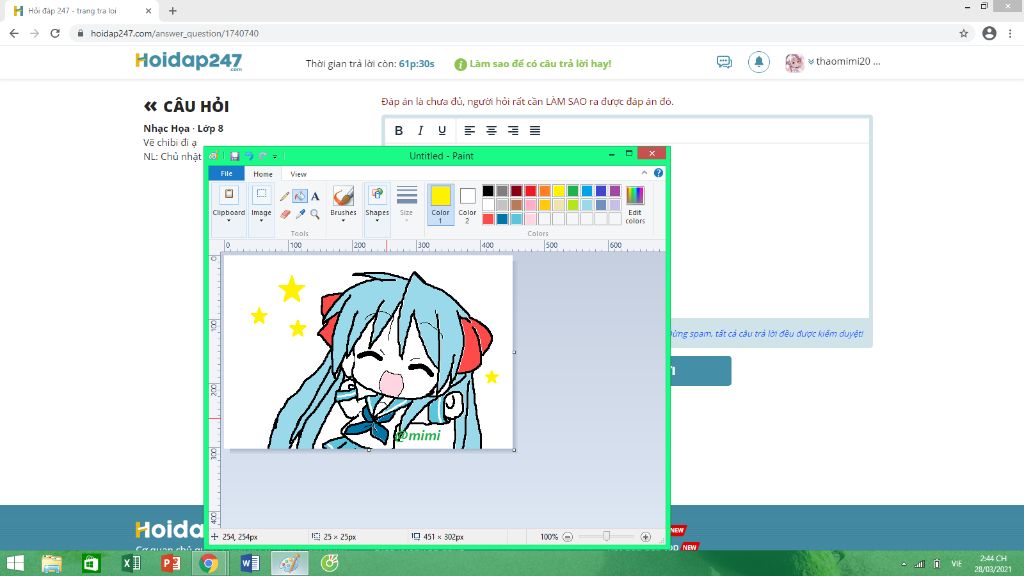Show hidden system tray icons arrow
Image resolution: width=1024 pixels, height=576 pixels.
(904, 564)
